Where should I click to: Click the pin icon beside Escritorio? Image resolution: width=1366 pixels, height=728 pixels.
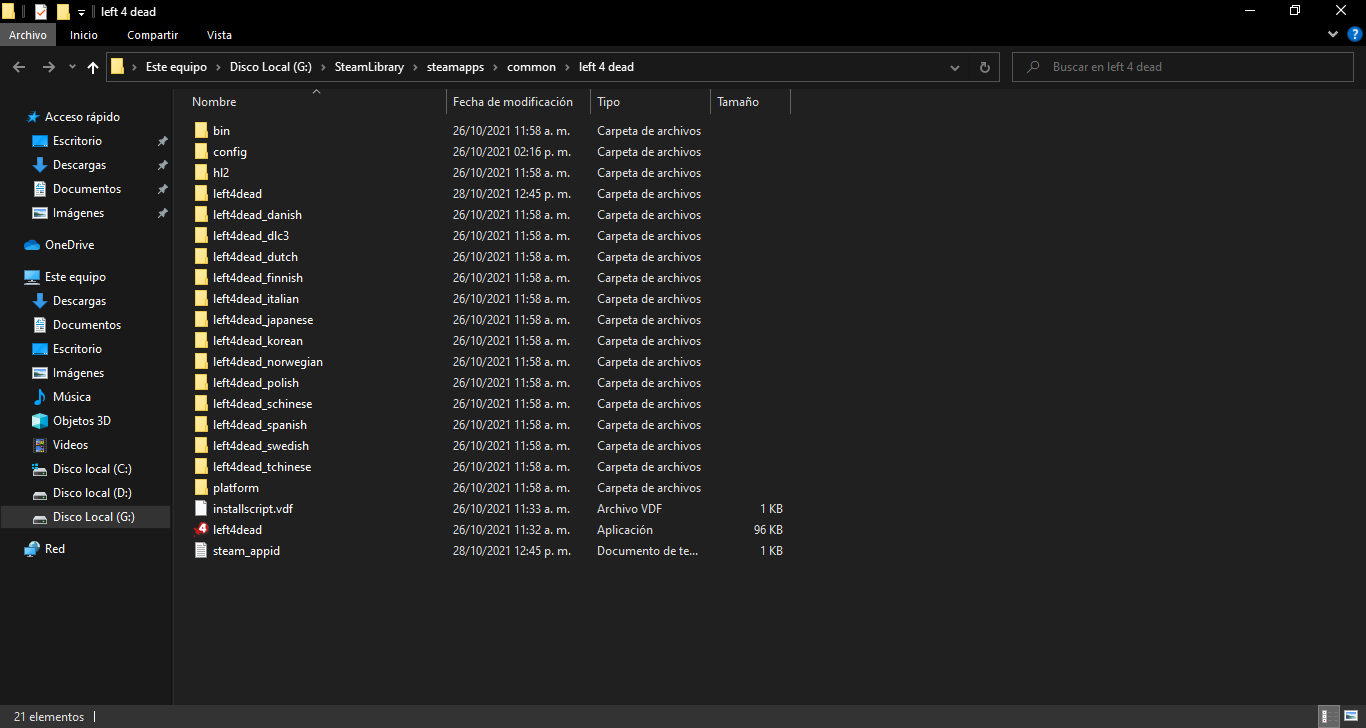162,141
